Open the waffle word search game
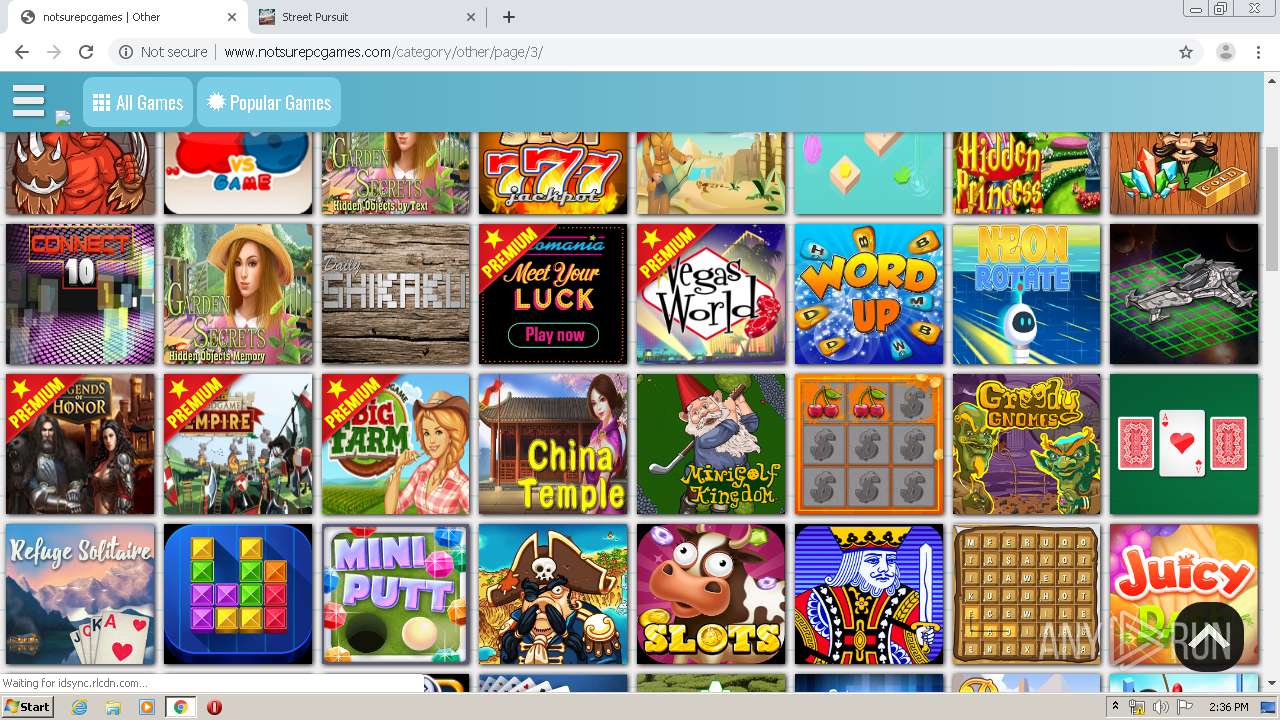This screenshot has width=1280, height=720. 1027,594
